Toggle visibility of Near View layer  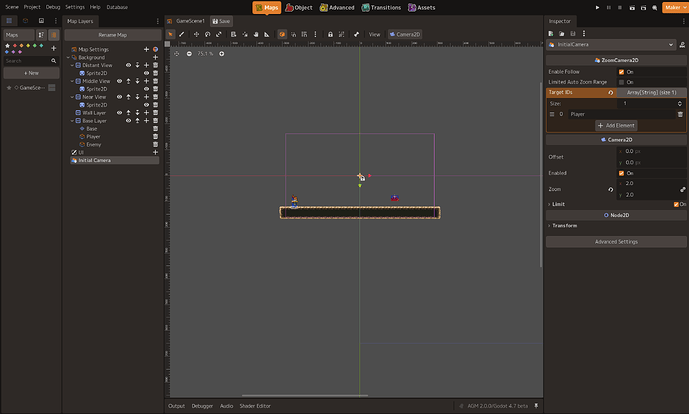[x=119, y=97]
